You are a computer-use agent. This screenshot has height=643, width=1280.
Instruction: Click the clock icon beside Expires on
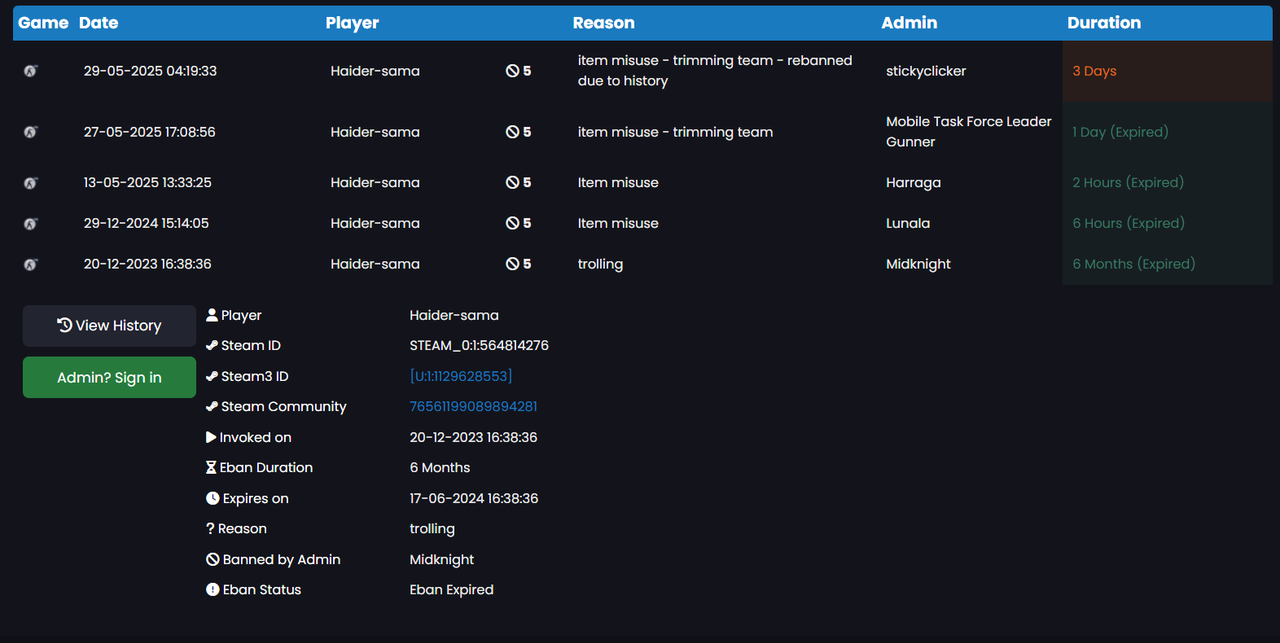[x=212, y=498]
